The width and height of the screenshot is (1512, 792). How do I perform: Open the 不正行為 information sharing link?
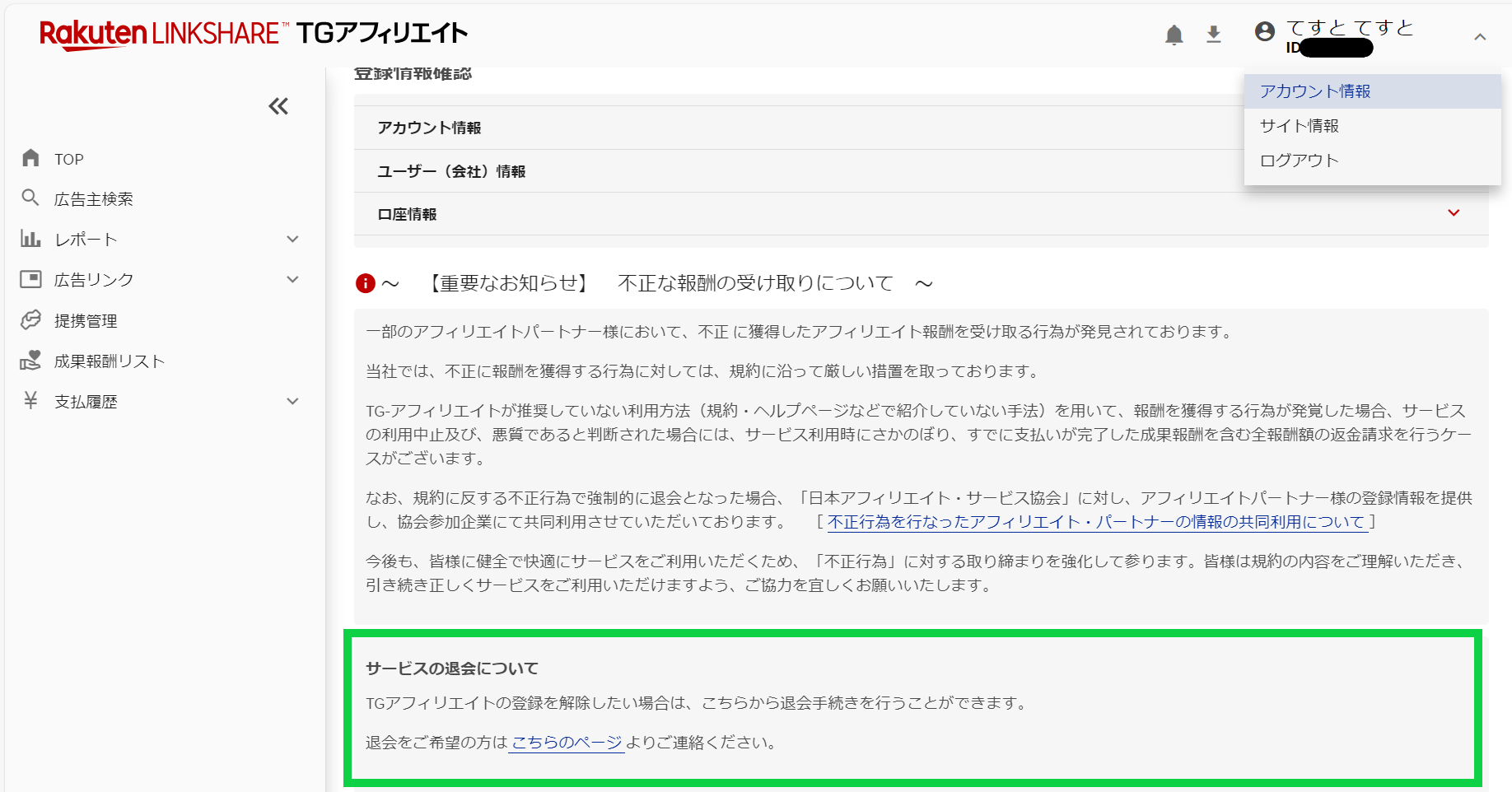(1096, 522)
